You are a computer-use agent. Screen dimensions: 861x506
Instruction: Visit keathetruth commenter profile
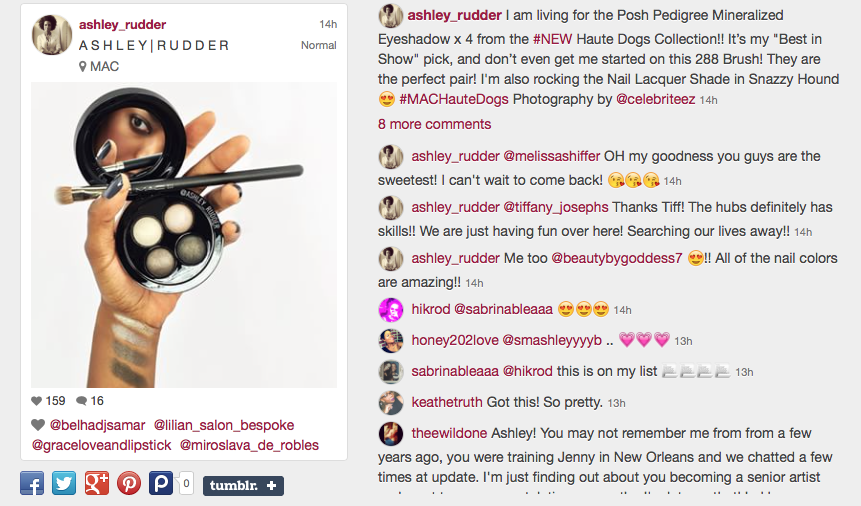(x=447, y=402)
